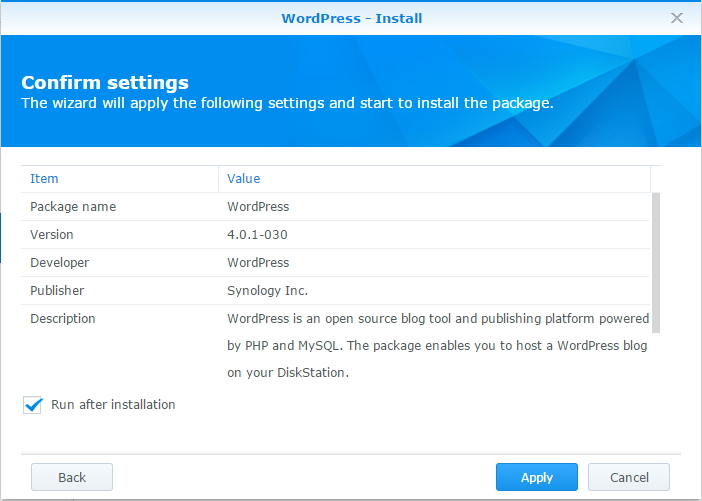Click the Apply button

(x=536, y=477)
